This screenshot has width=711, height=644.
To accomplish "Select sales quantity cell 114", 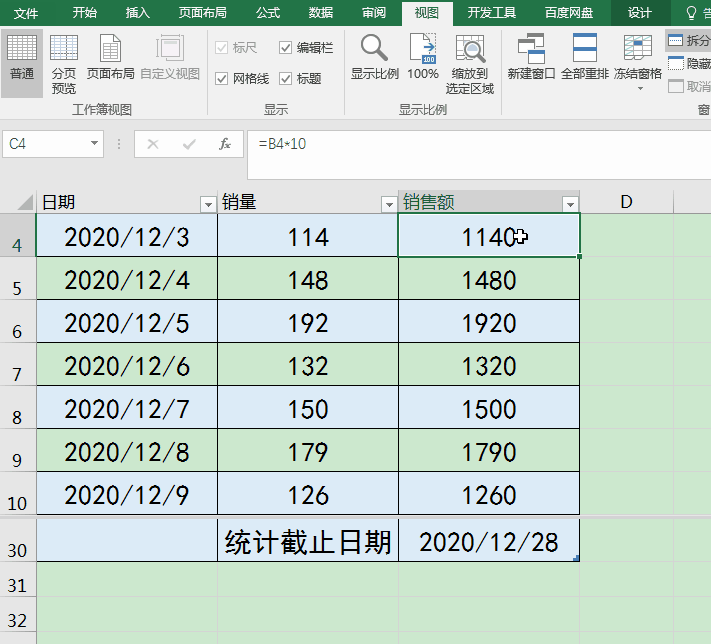I will click(308, 236).
